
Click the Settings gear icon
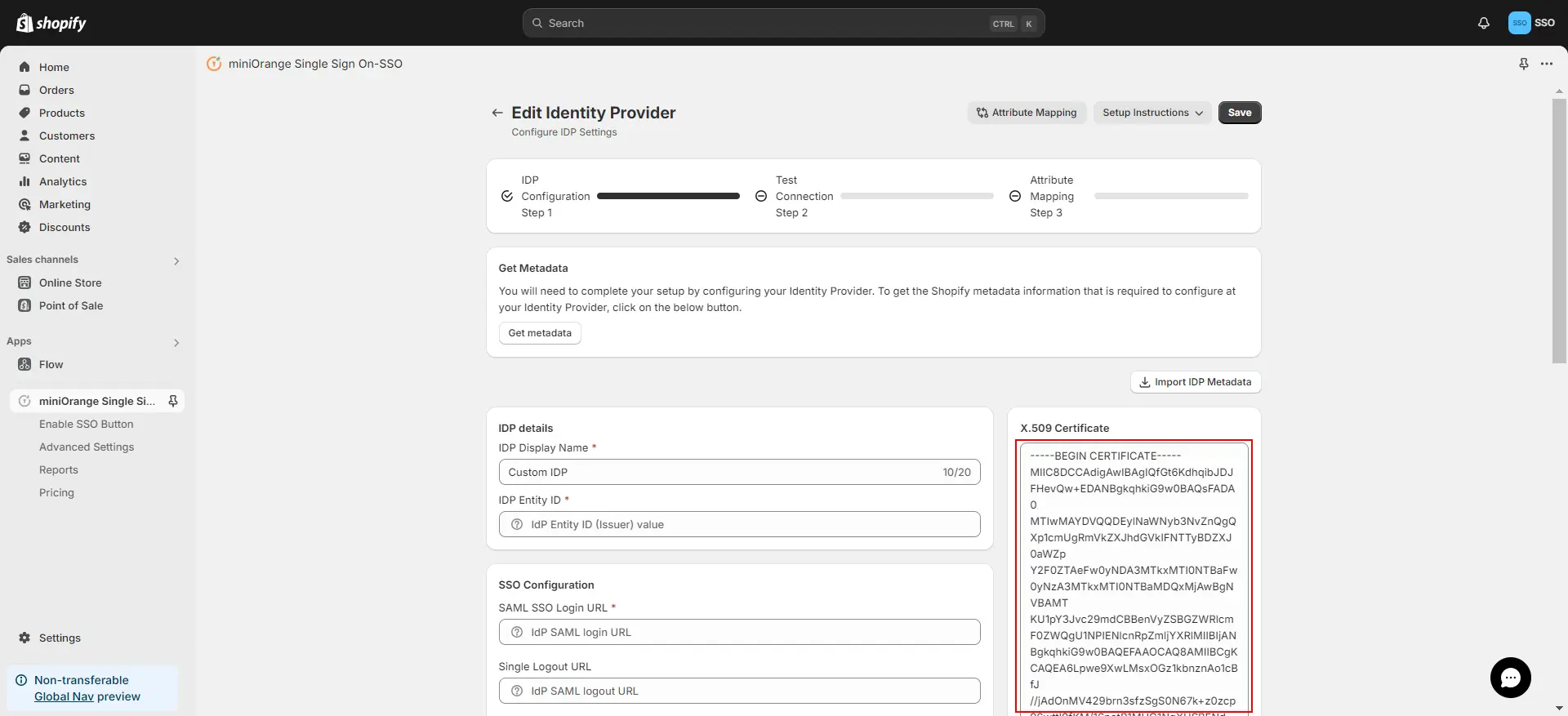pos(24,638)
